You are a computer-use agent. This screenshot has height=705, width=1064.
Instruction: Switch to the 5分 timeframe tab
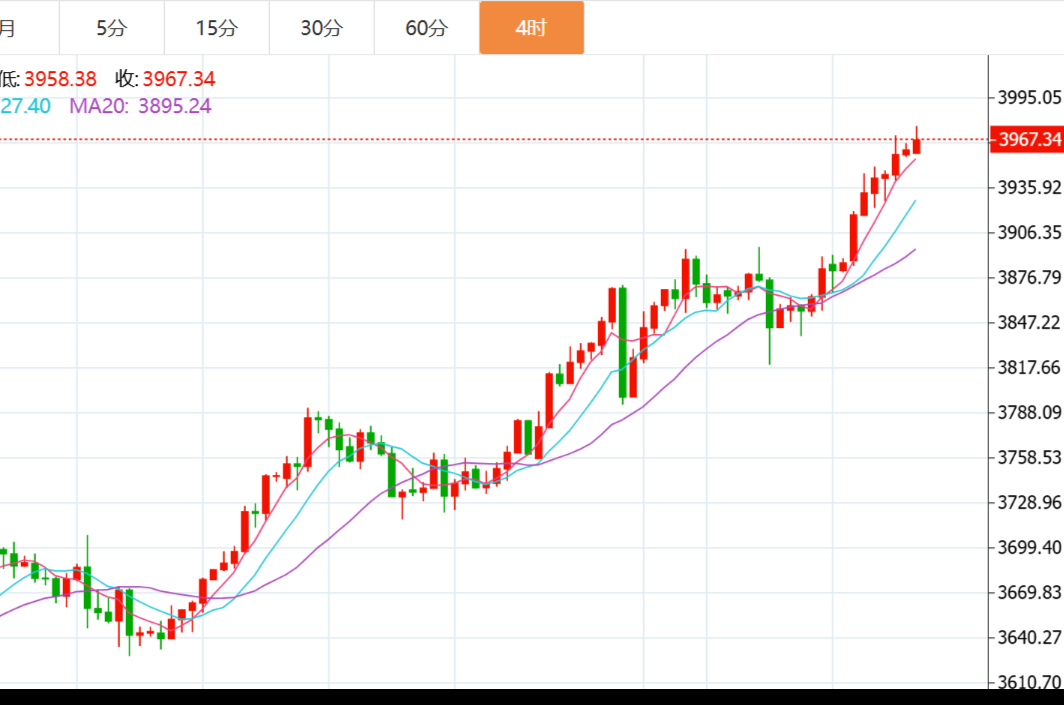112,28
